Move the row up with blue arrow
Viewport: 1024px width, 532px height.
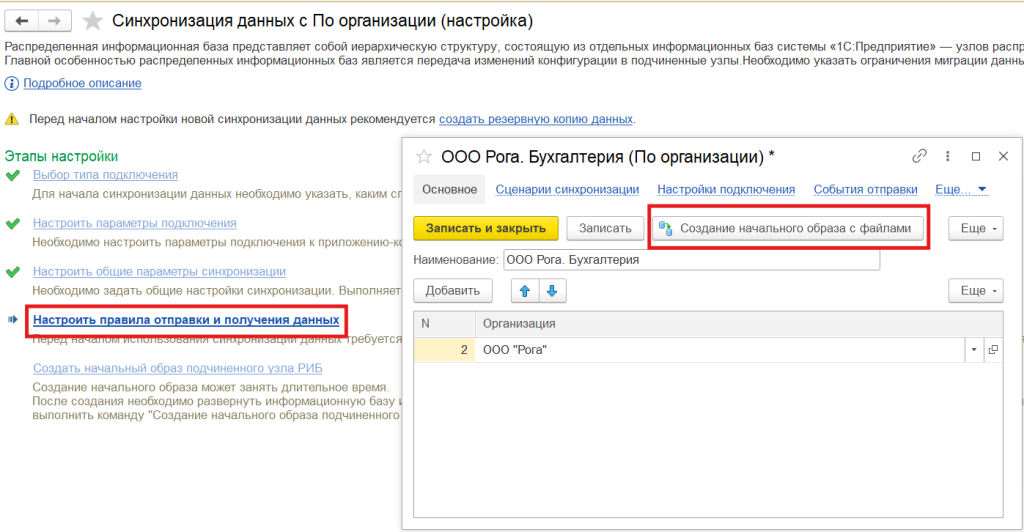click(525, 290)
